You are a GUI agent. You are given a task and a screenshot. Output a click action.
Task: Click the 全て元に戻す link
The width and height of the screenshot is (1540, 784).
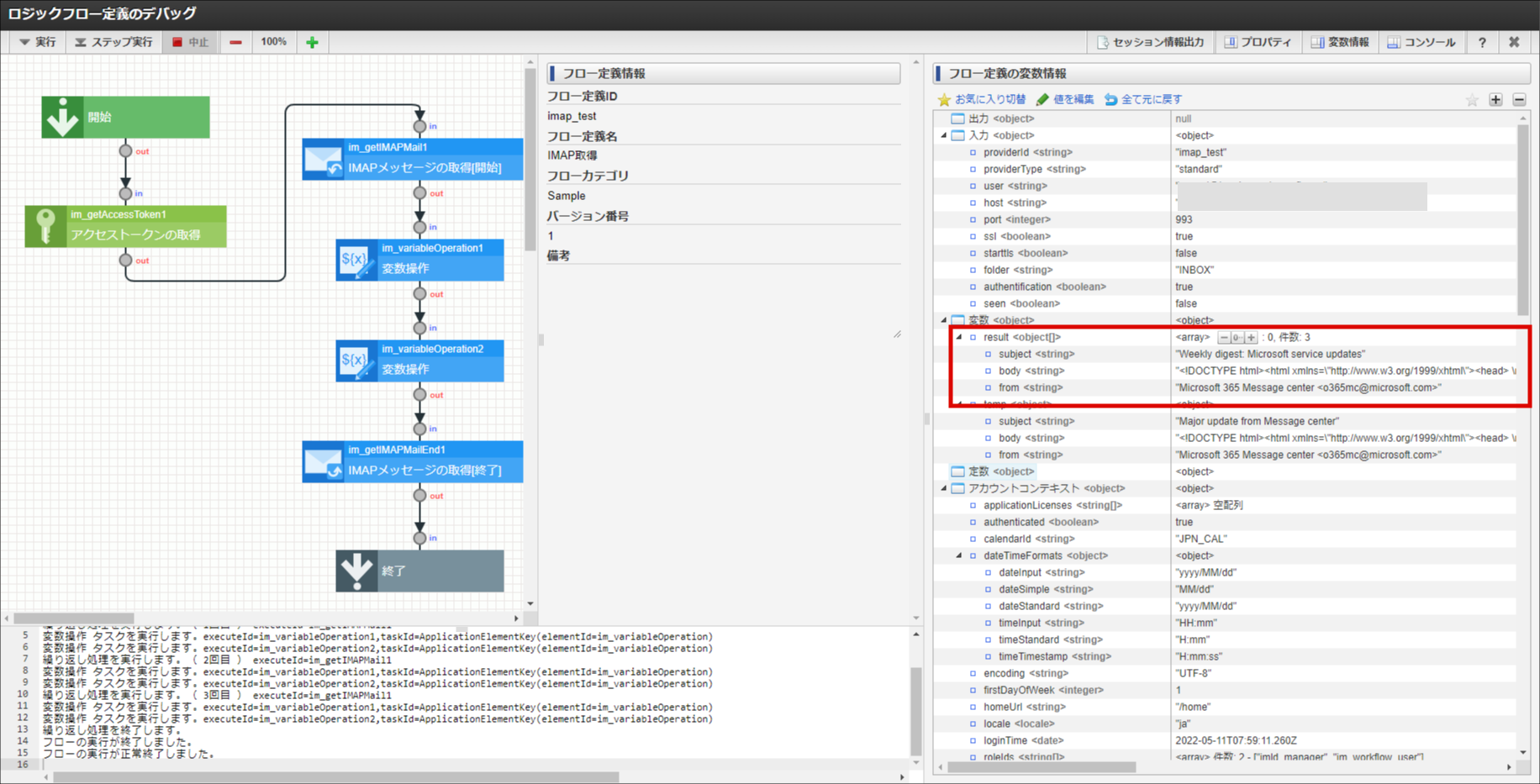tap(1143, 99)
